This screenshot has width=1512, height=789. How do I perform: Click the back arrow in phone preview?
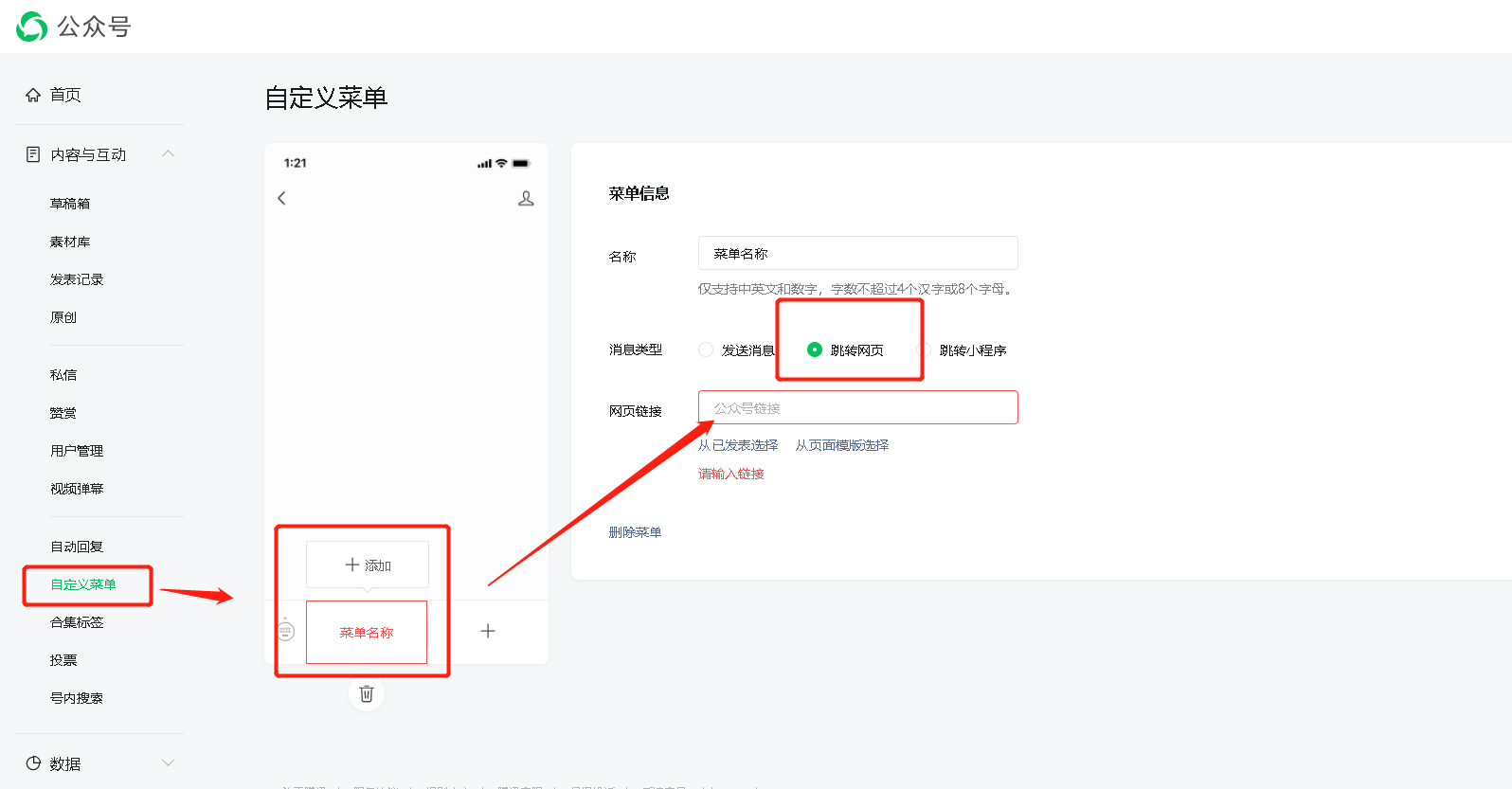point(281,198)
